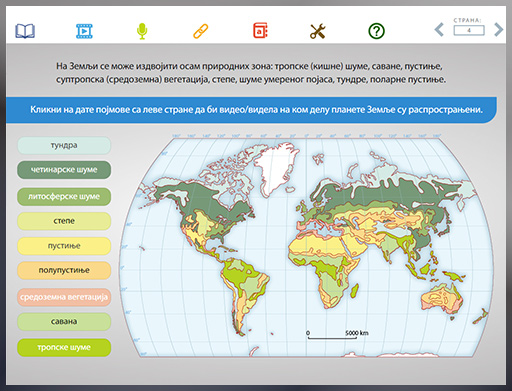Click the page number field
The image size is (512, 391).
pyautogui.click(x=469, y=30)
